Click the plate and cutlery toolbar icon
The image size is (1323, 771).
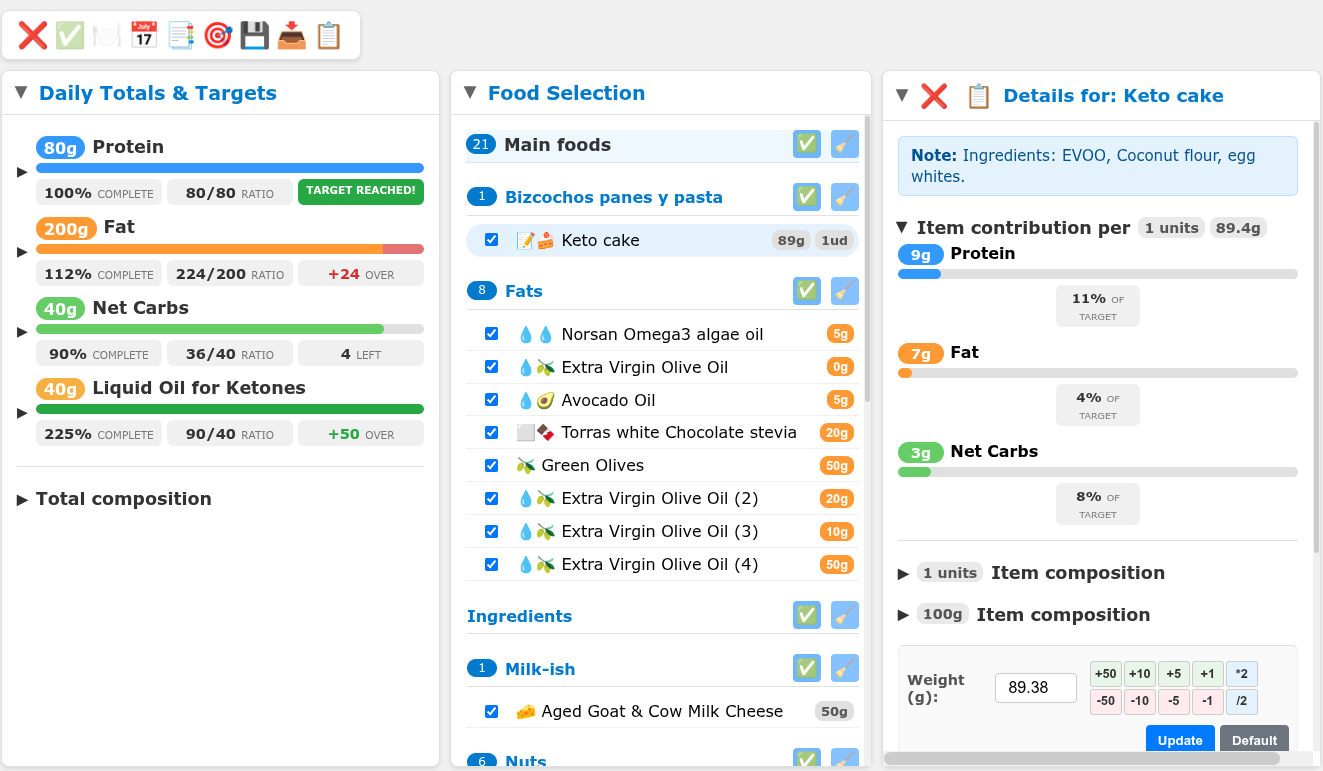point(106,35)
